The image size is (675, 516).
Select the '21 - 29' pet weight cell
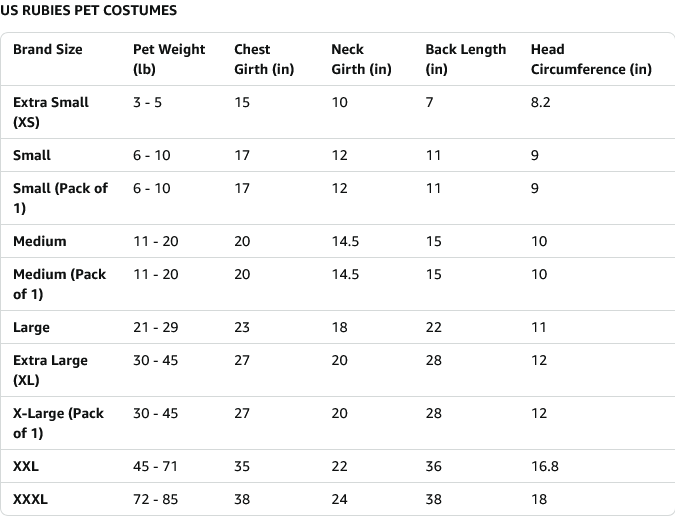pos(155,327)
